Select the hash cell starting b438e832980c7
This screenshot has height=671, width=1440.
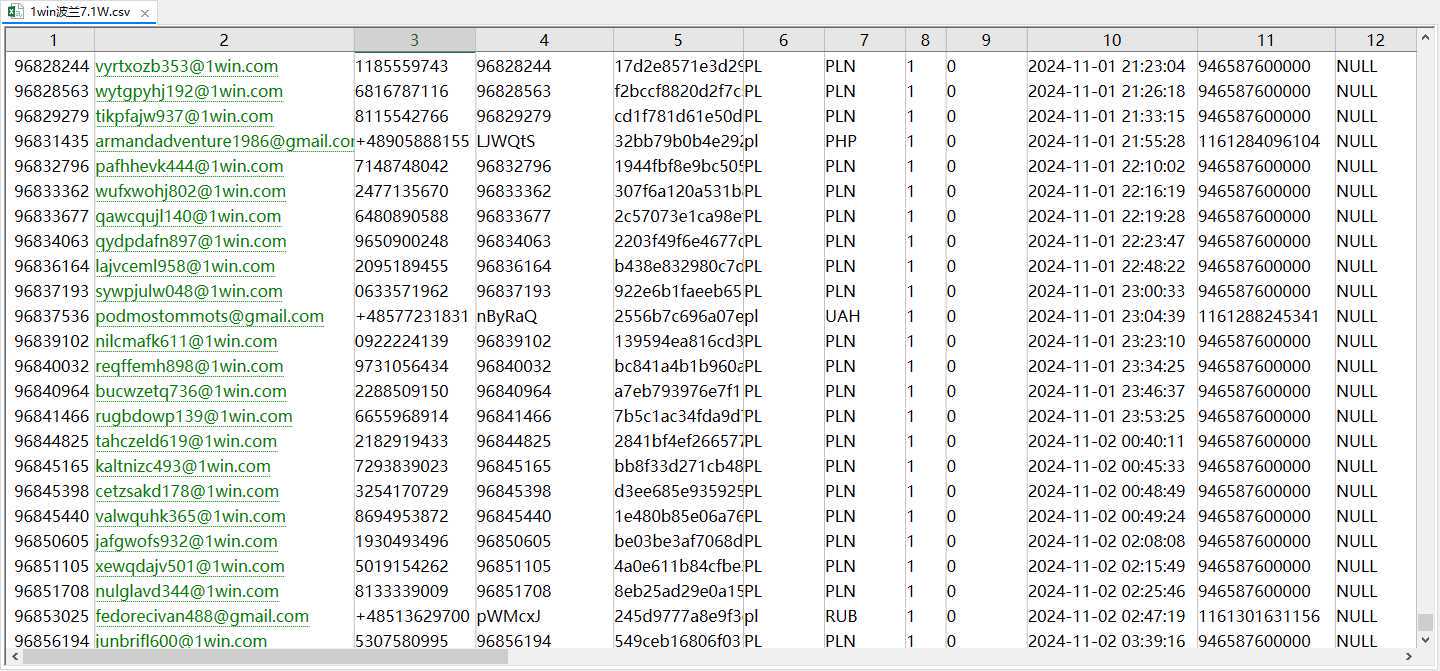tap(679, 266)
